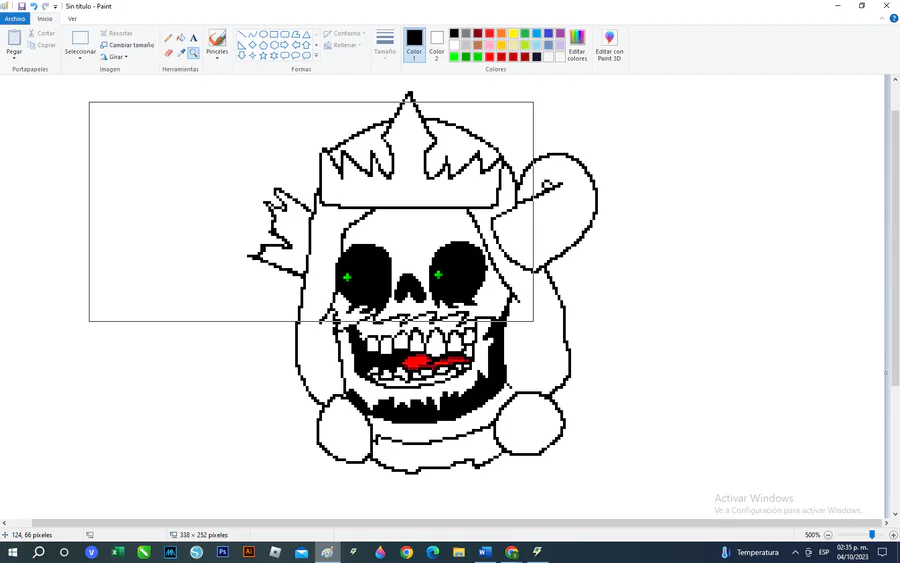The image size is (900, 563).
Task: Choose the plain Rectangle shape
Action: (x=274, y=34)
